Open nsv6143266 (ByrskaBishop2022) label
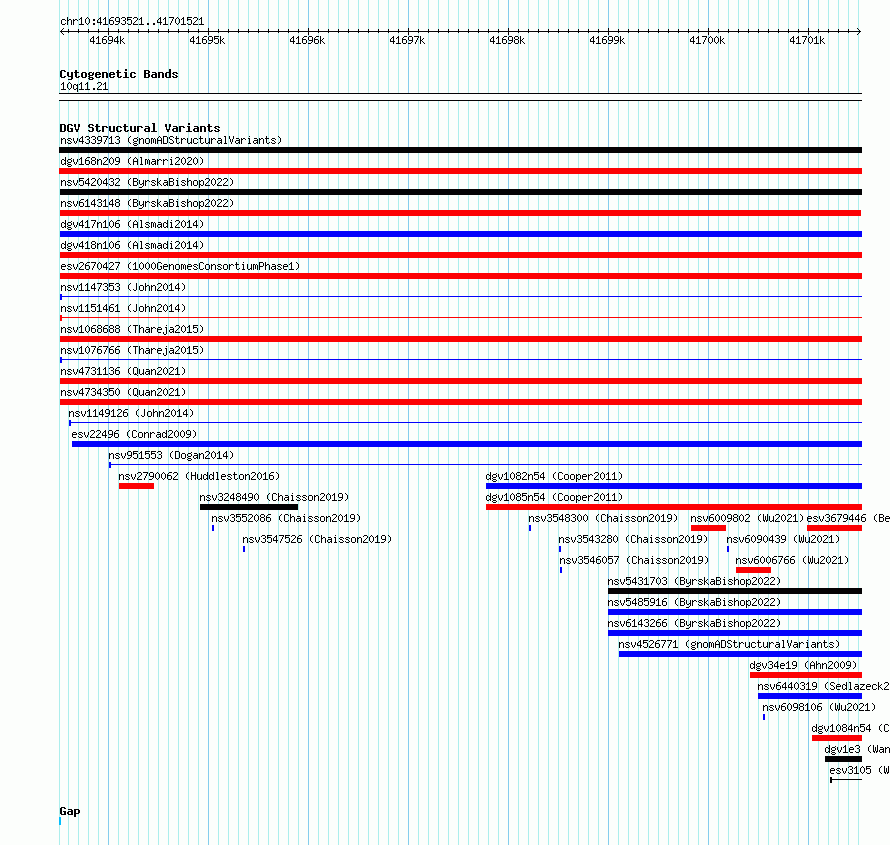890x845 pixels. click(694, 623)
